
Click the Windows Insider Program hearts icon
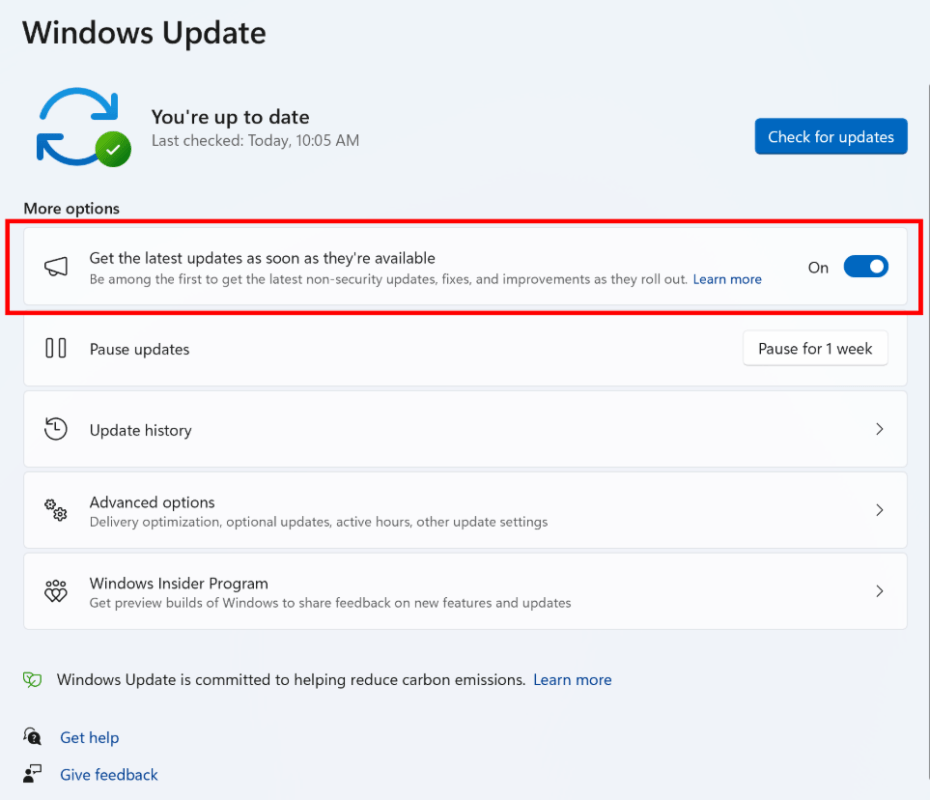[x=56, y=591]
